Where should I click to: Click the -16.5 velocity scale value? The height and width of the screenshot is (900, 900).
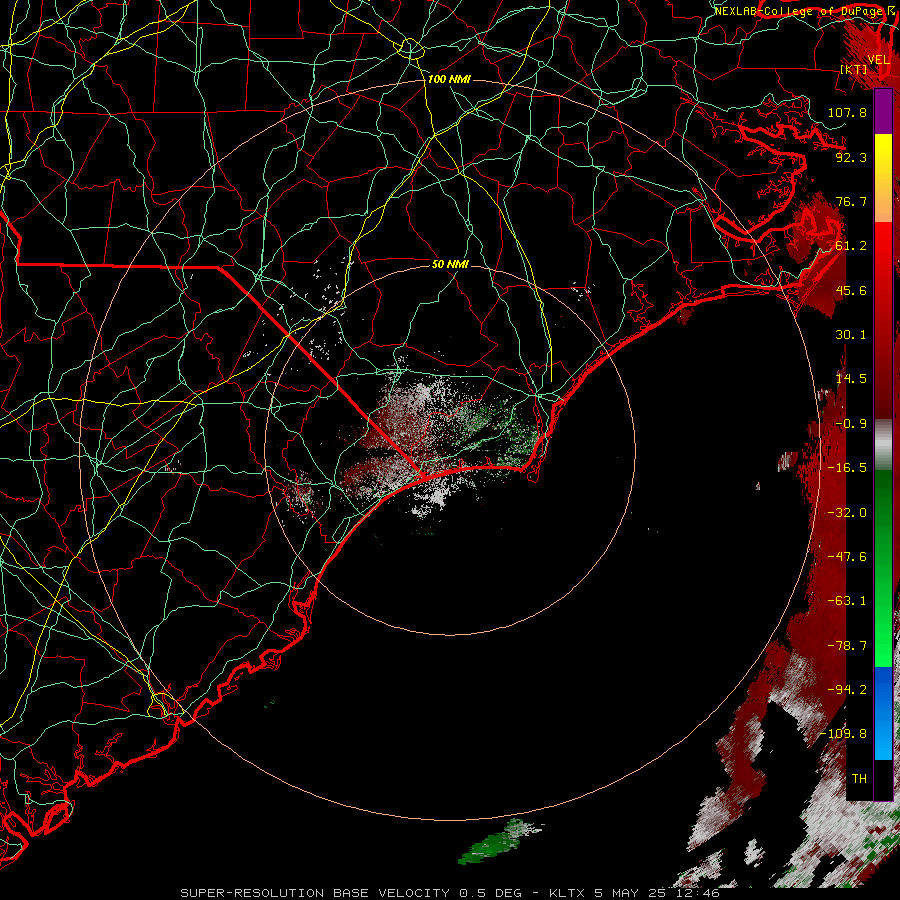pos(847,468)
